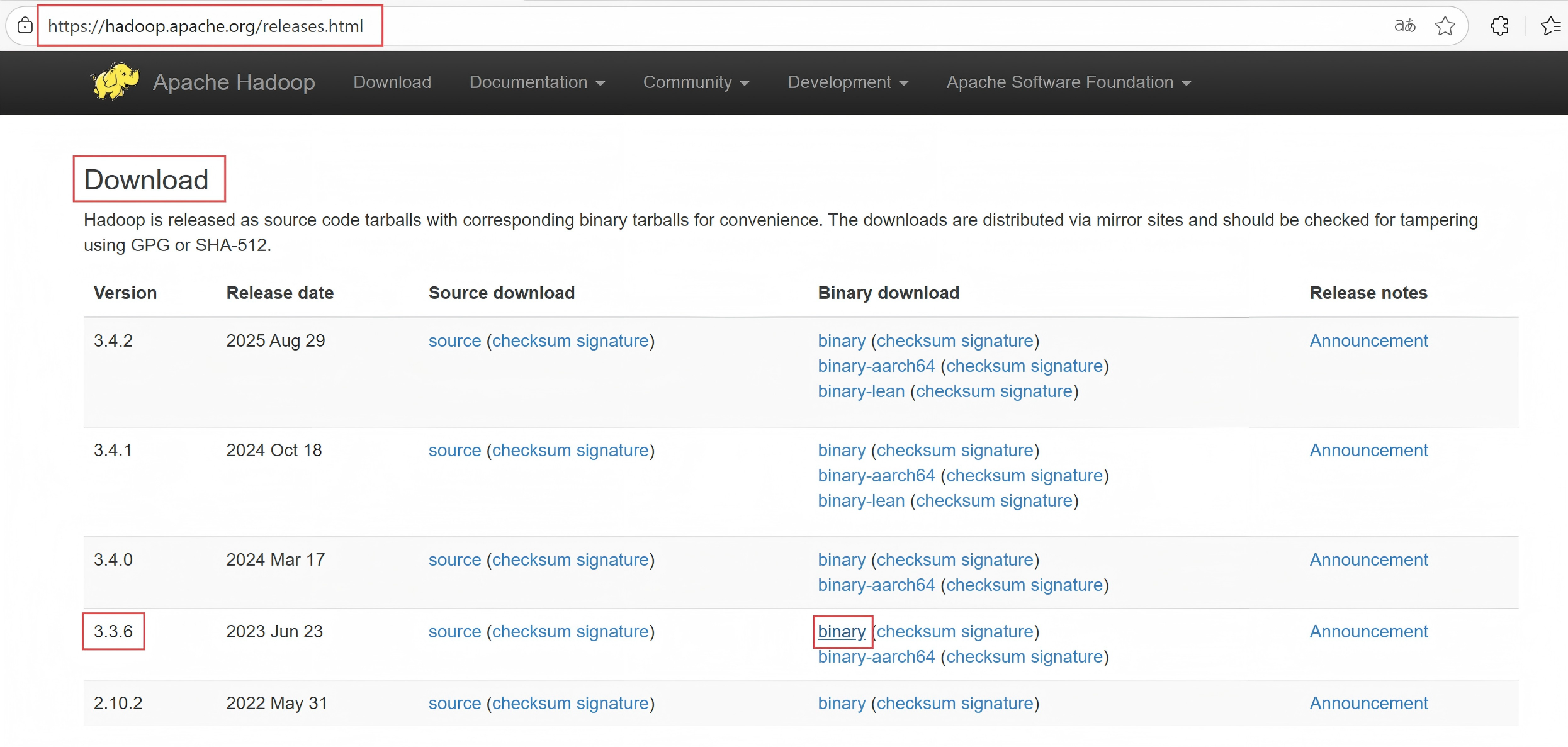The image size is (1568, 747).
Task: Expand the Apache Software Foundation dropdown
Action: point(1068,82)
